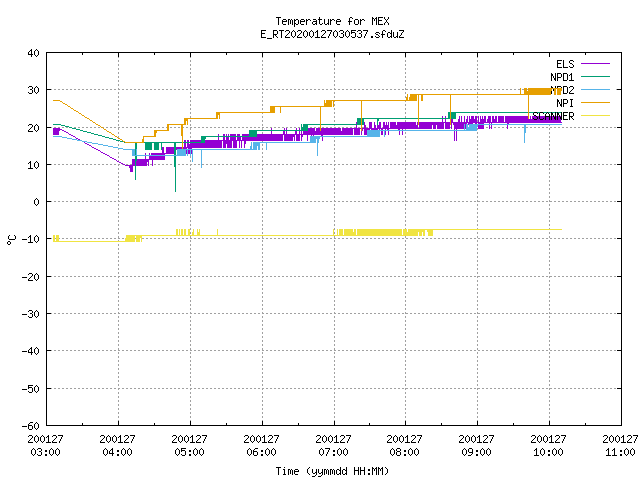This screenshot has height=480, width=640.
Task: Click the purple ELS legend line sample
Action: point(595,64)
